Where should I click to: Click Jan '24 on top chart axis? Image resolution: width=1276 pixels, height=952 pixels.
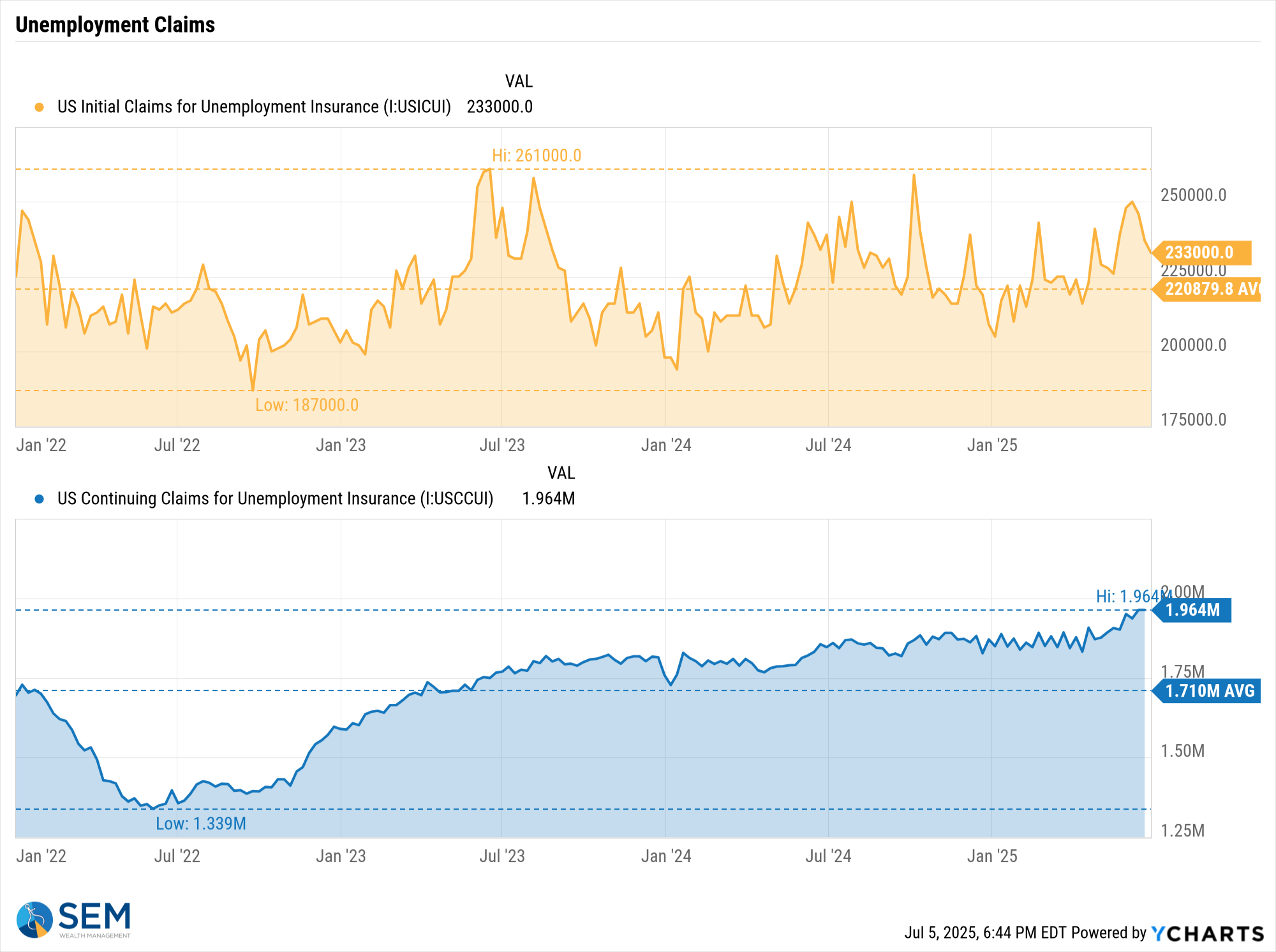click(x=666, y=445)
